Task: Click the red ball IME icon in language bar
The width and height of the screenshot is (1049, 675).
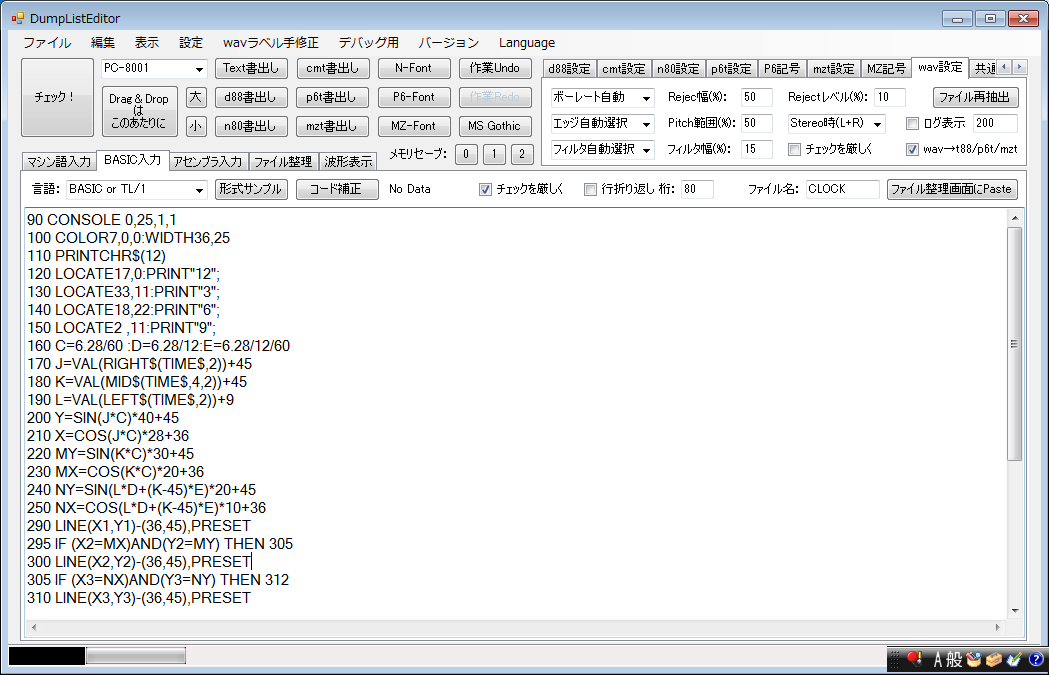Action: click(915, 659)
